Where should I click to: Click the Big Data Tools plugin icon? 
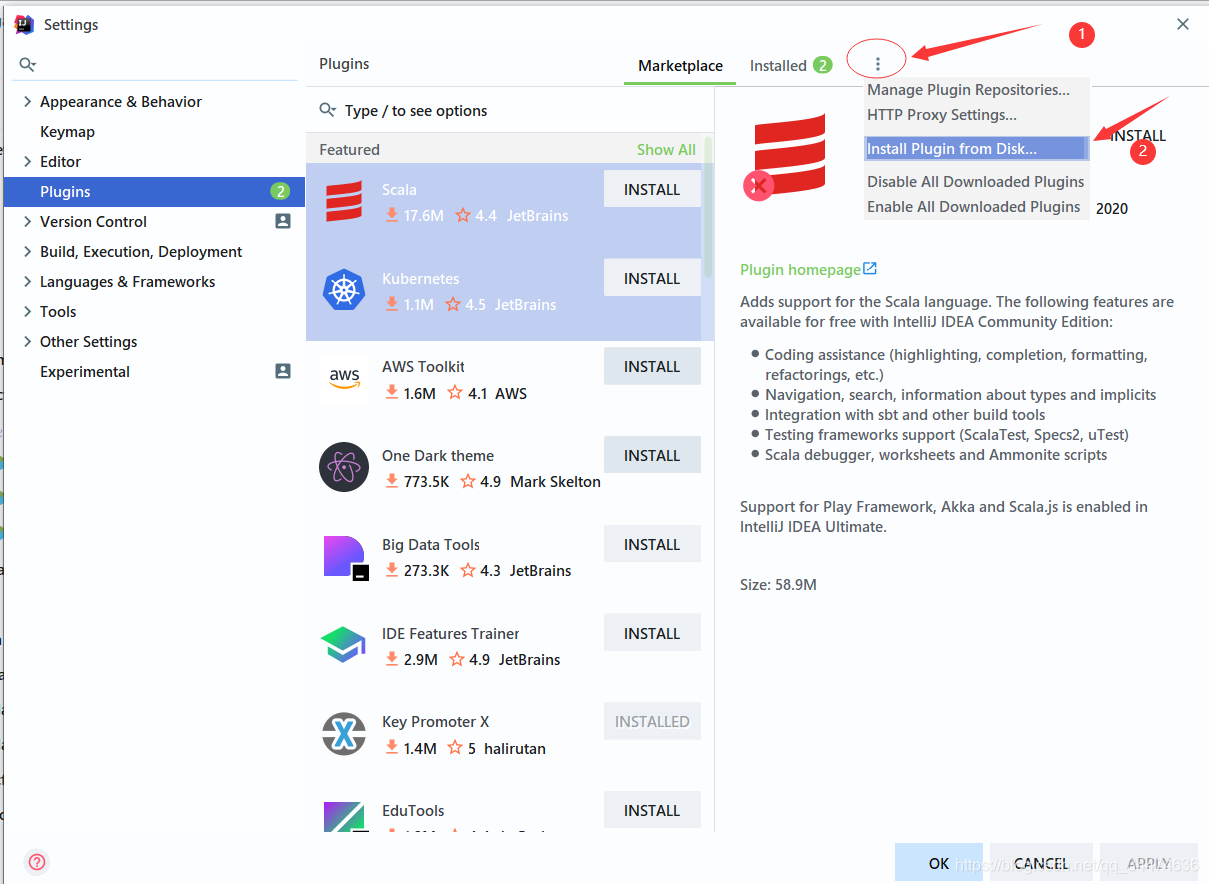pyautogui.click(x=346, y=557)
